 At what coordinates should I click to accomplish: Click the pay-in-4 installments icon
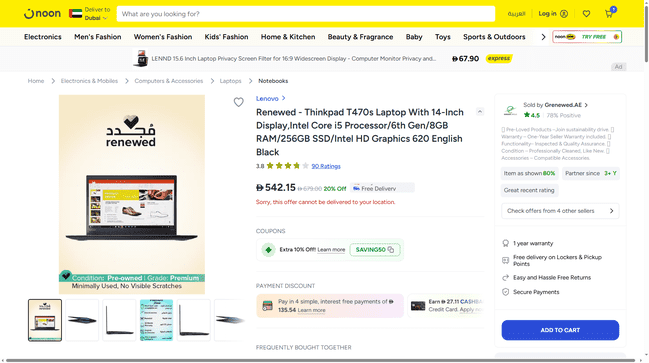pyautogui.click(x=267, y=306)
